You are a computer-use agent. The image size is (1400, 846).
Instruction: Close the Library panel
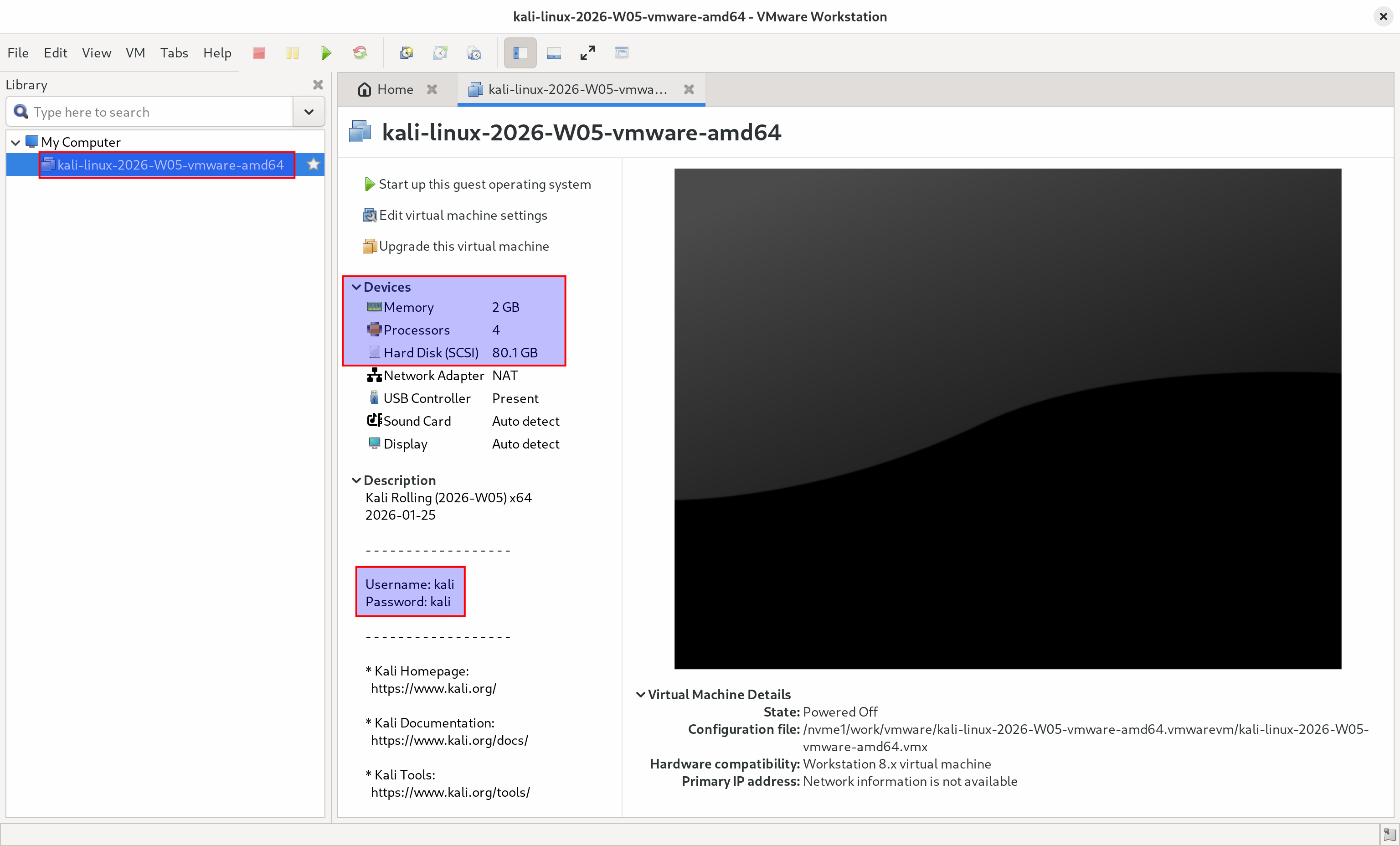tap(318, 85)
